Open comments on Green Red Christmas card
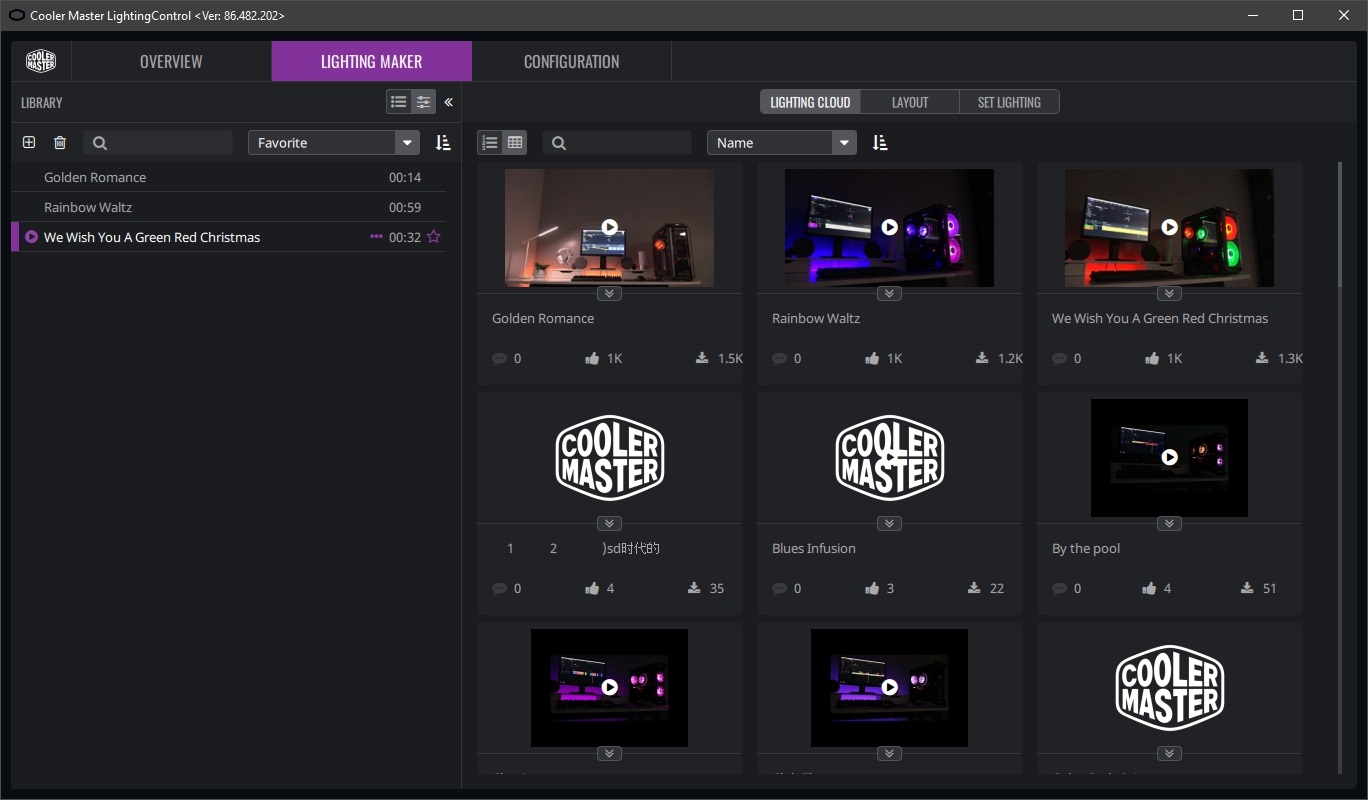The height and width of the screenshot is (800, 1368). click(1060, 358)
